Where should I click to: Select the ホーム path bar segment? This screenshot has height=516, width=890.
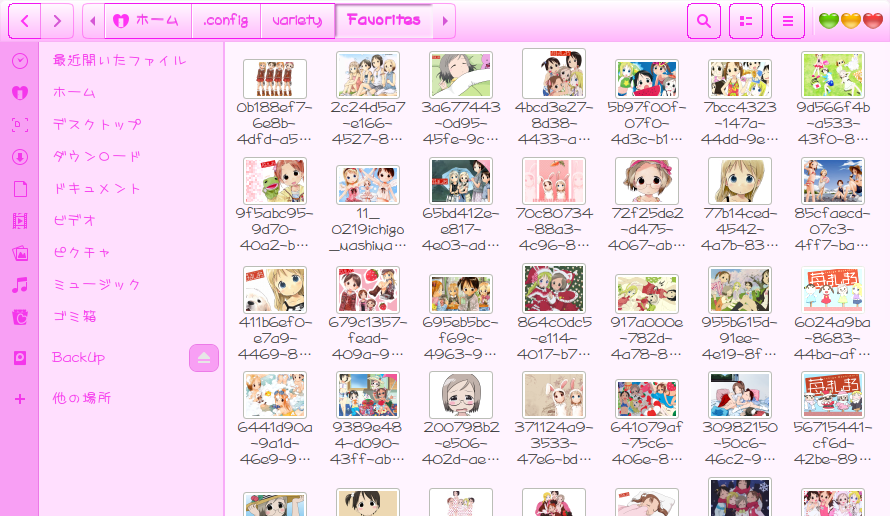click(x=148, y=21)
